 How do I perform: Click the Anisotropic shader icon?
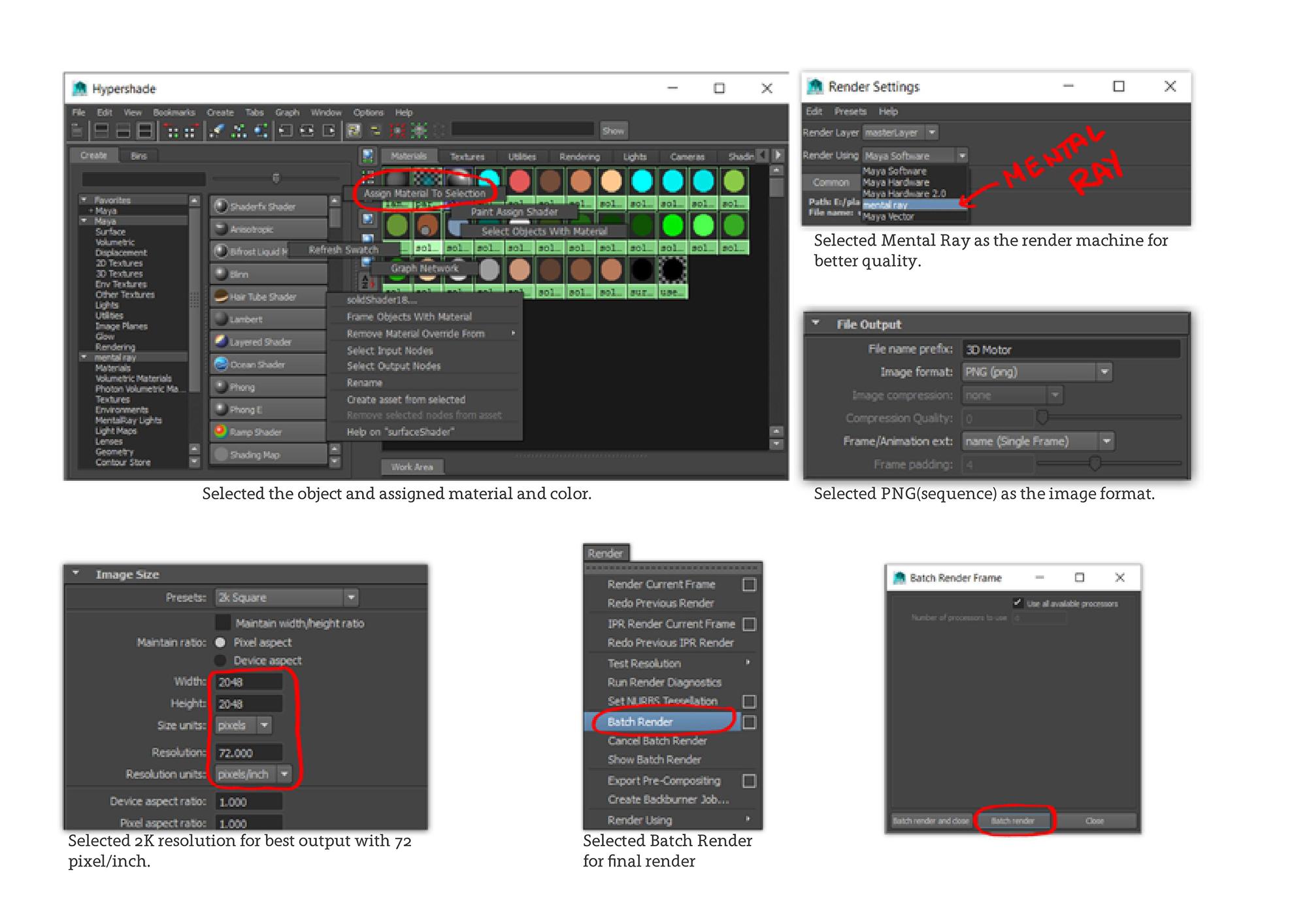tap(221, 229)
